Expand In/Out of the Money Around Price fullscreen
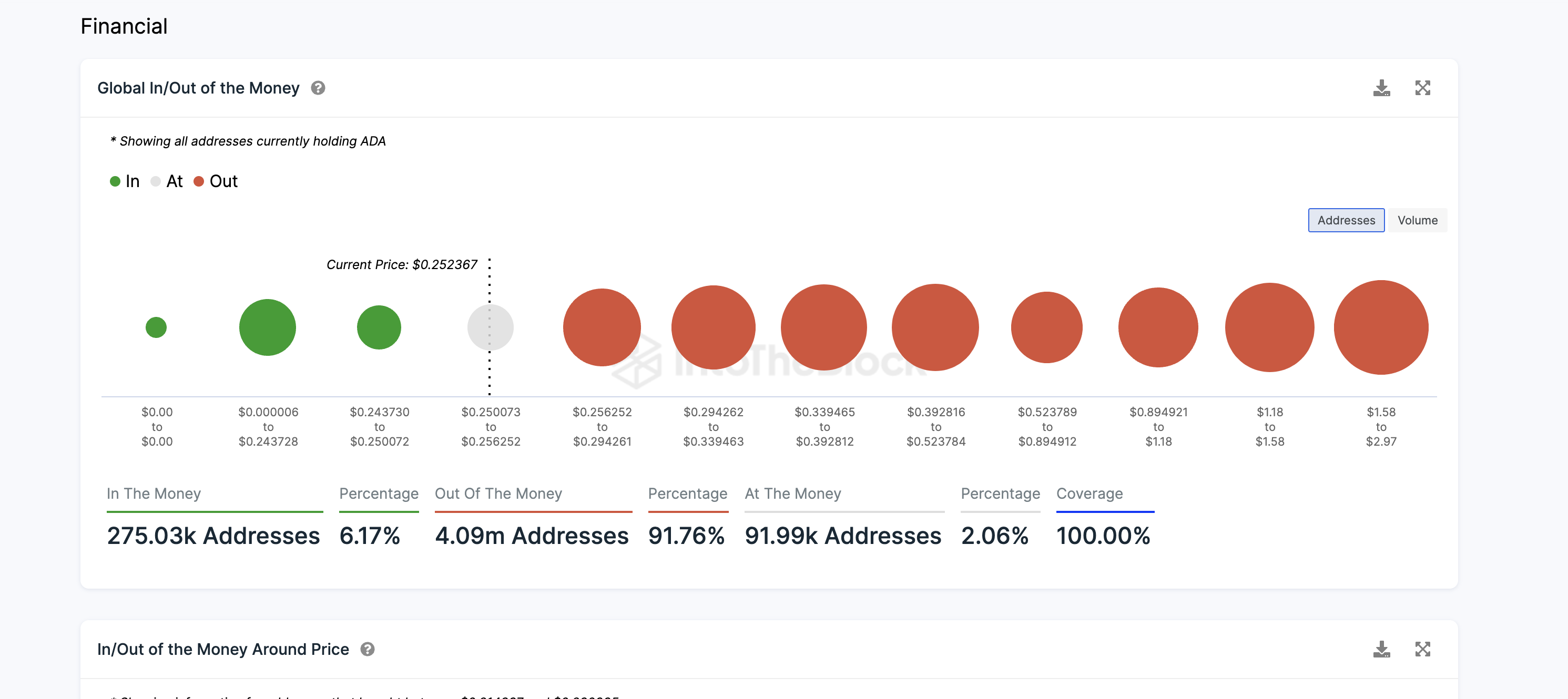Viewport: 1568px width, 699px height. [x=1422, y=649]
